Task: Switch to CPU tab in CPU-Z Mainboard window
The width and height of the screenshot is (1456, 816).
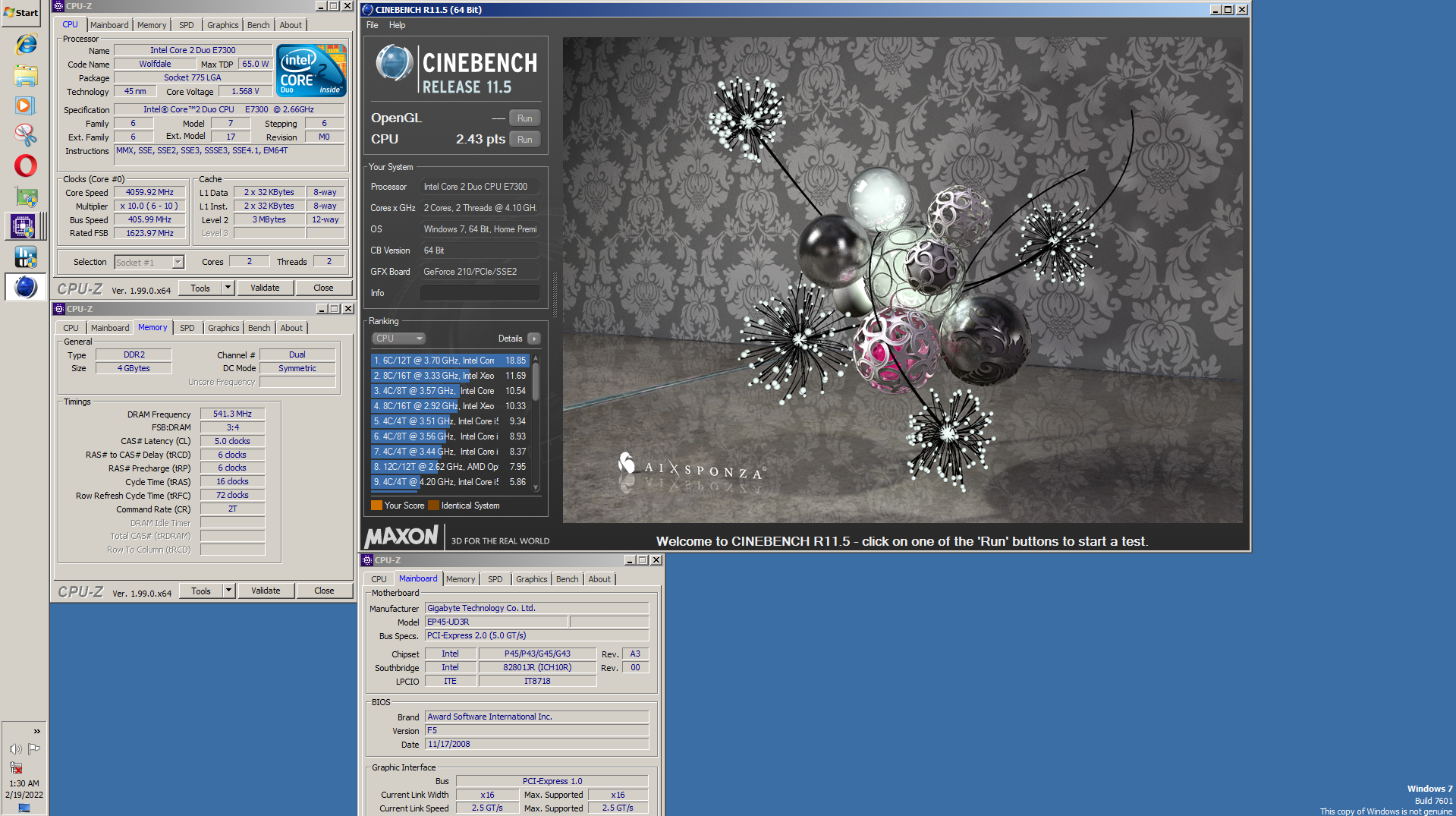Action: pyautogui.click(x=379, y=579)
